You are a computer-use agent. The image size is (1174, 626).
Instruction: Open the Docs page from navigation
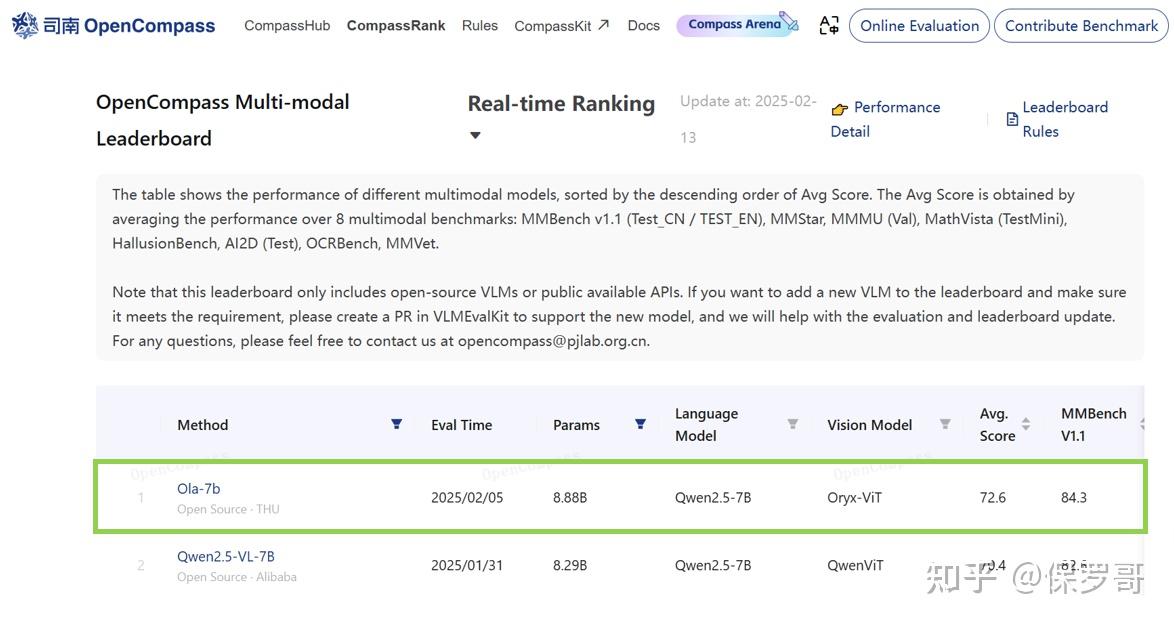[643, 25]
